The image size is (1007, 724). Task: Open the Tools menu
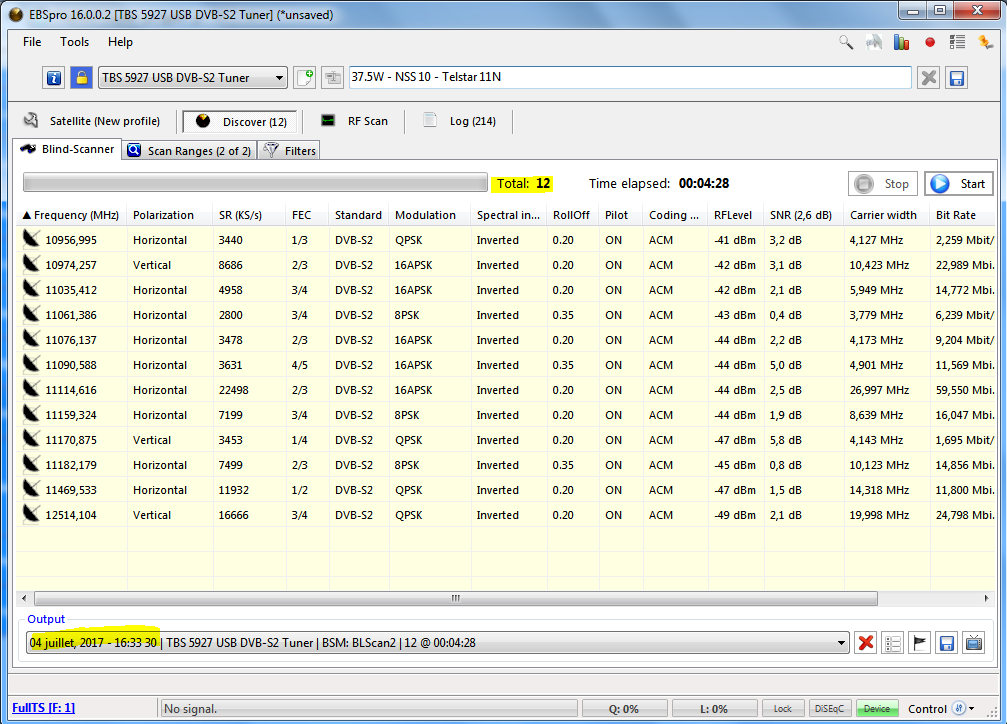(74, 42)
